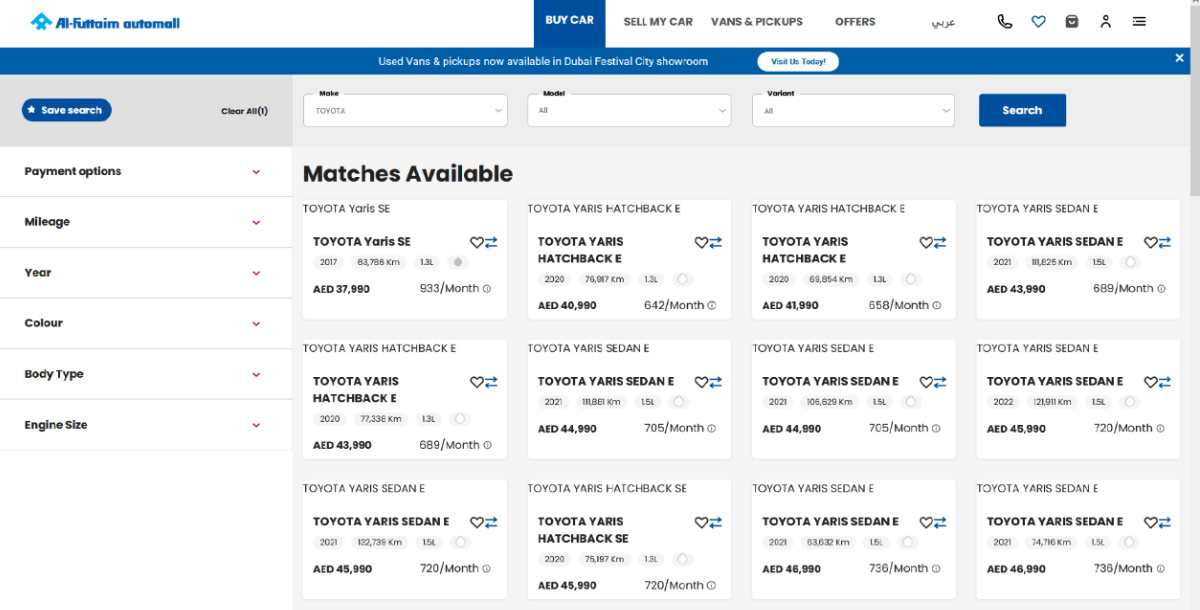Viewport: 1200px width, 610px height.
Task: Open the hamburger menu icon
Action: (1139, 21)
